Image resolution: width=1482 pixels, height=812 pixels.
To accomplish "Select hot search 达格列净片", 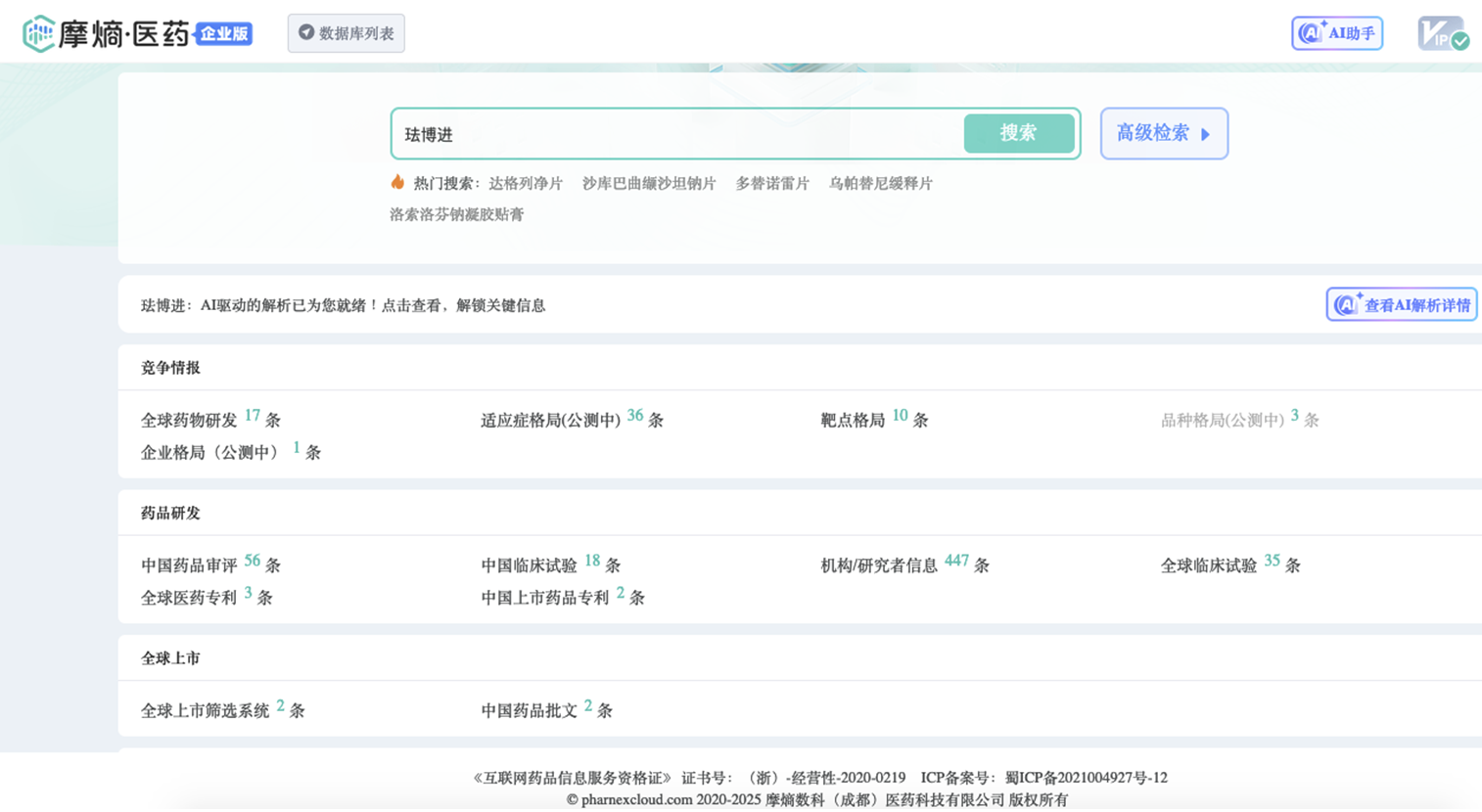I will [x=526, y=184].
